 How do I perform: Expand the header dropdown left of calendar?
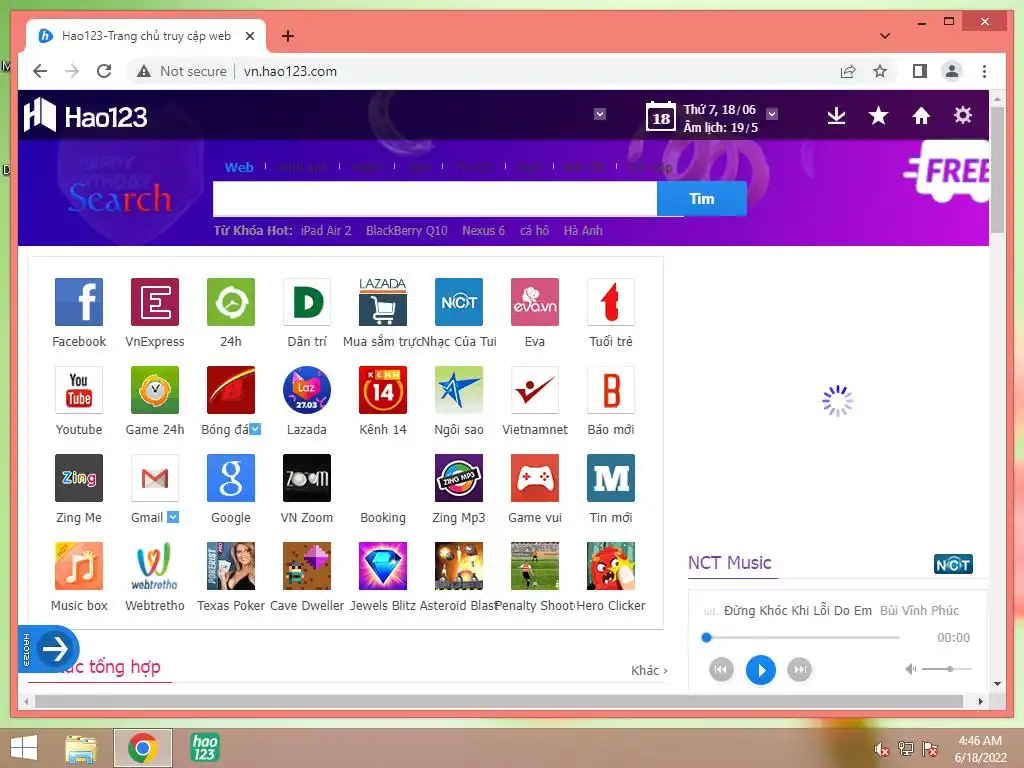coord(600,114)
